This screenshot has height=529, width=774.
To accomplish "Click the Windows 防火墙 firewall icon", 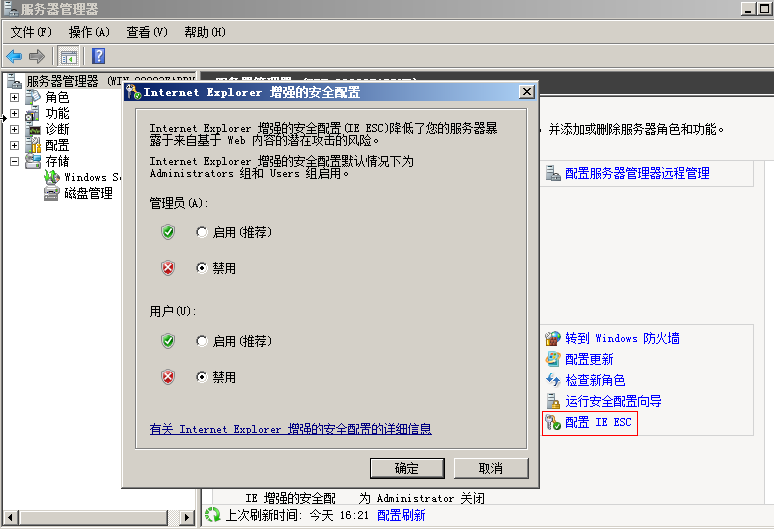I will coord(553,339).
